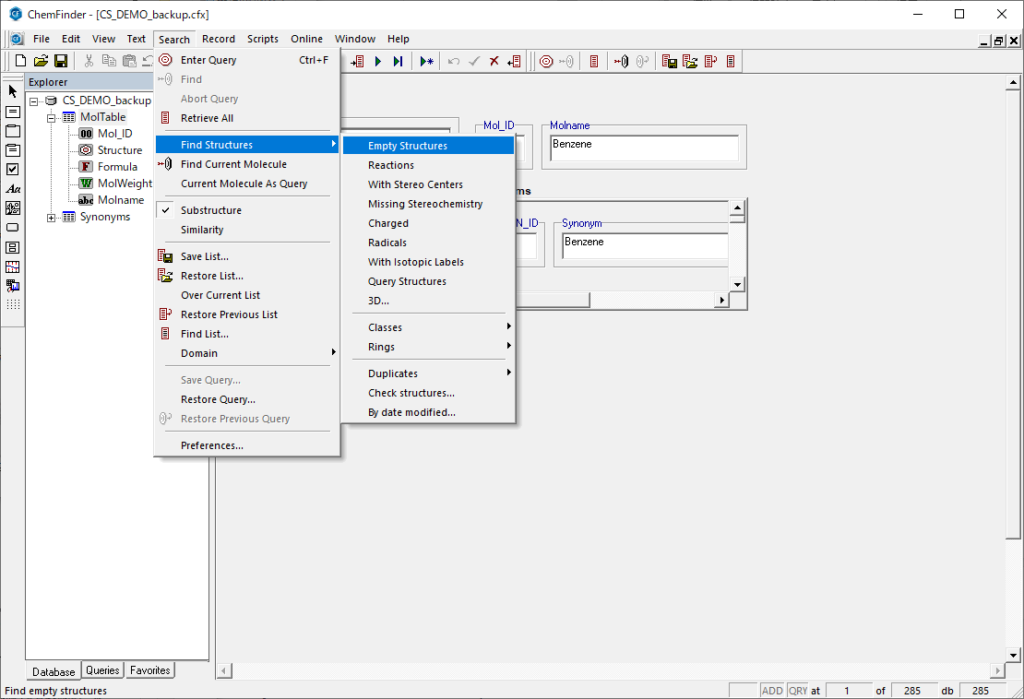Expand the Synonyms tree node
1024x699 pixels.
(52, 217)
